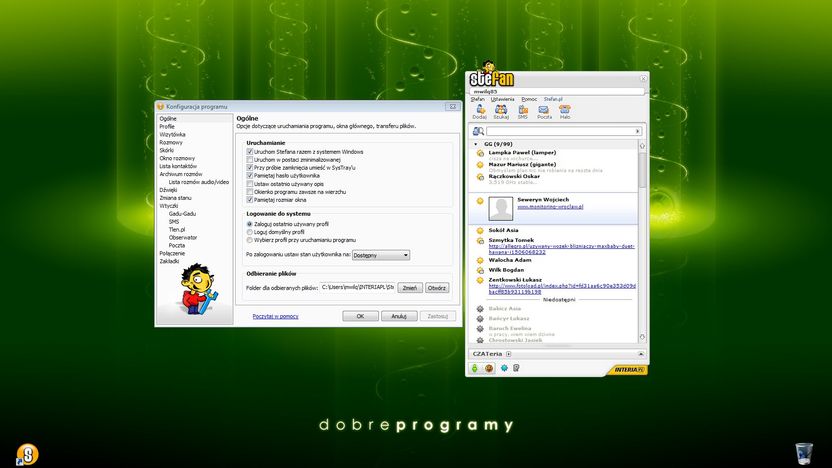Click contact list scrollbar down arrow

click(642, 337)
